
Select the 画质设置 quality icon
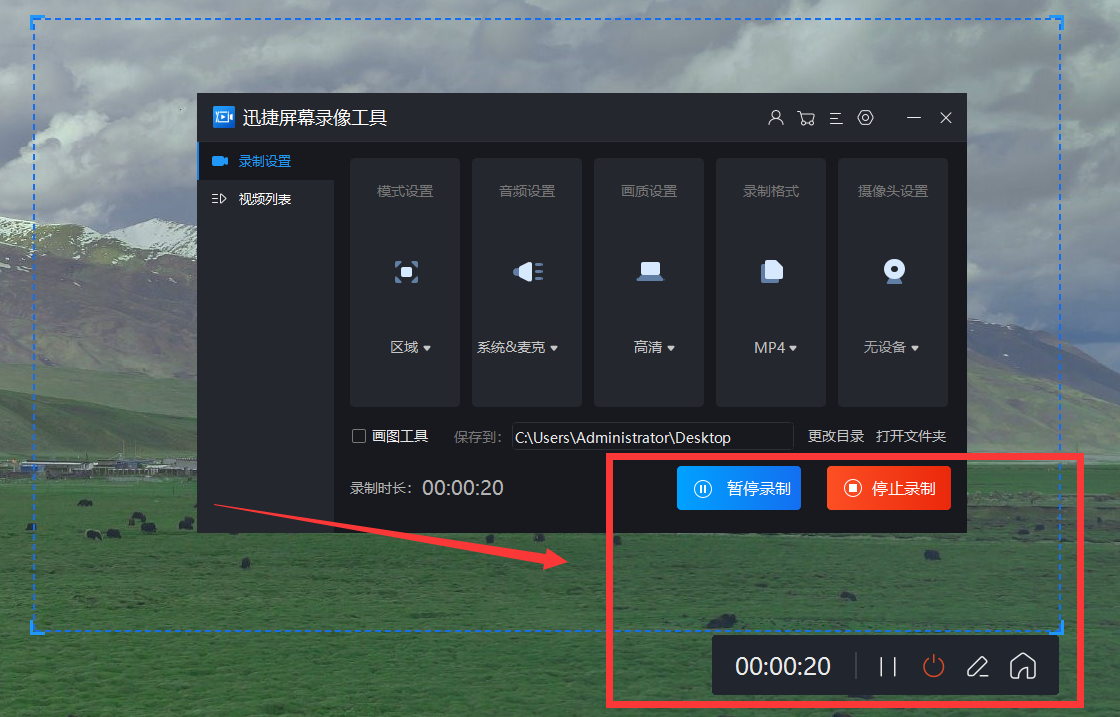tap(648, 271)
